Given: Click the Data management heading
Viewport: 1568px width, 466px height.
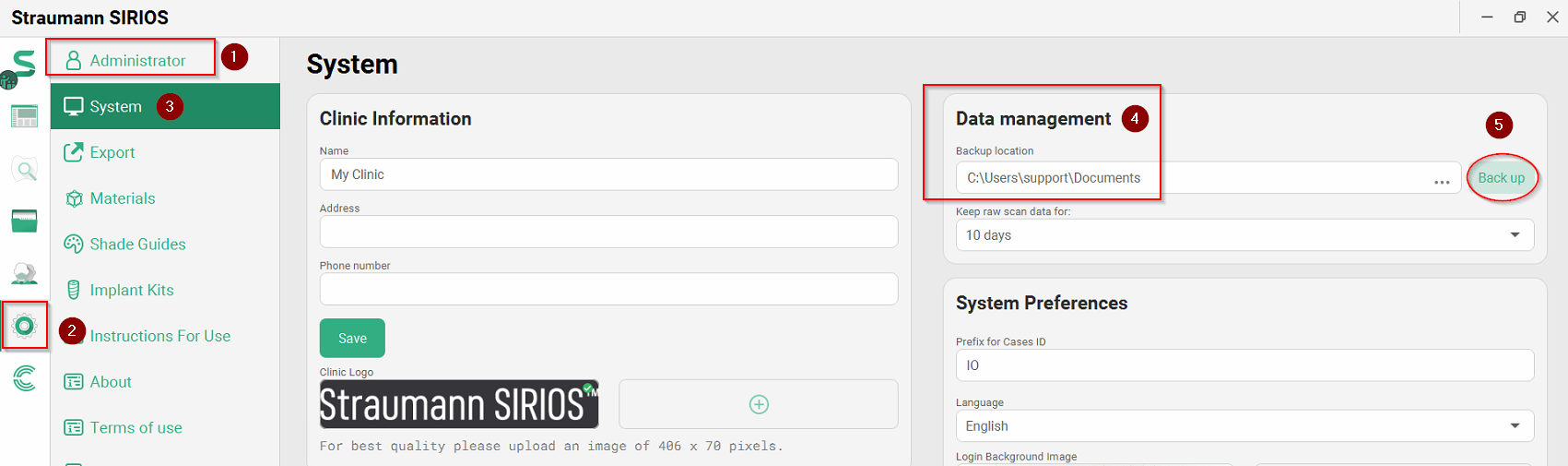Looking at the screenshot, I should click(x=1033, y=119).
